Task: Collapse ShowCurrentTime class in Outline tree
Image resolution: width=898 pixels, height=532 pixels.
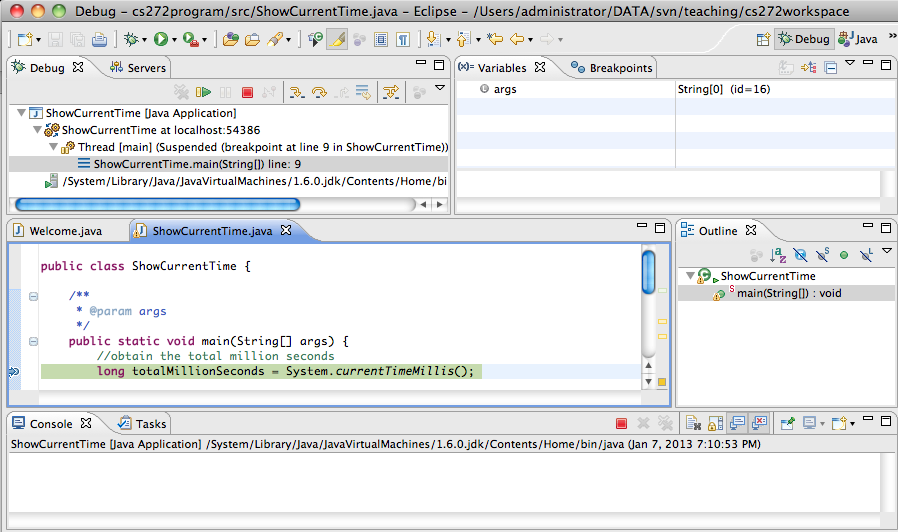Action: tap(690, 276)
